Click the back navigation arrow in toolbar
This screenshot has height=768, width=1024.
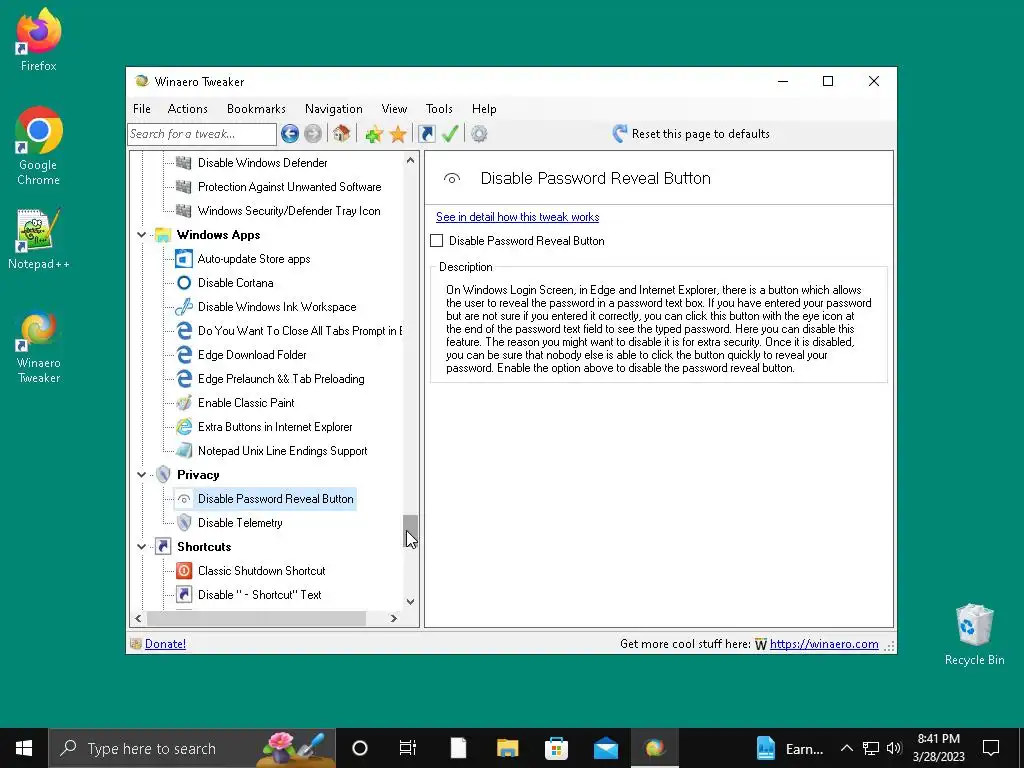[x=290, y=134]
